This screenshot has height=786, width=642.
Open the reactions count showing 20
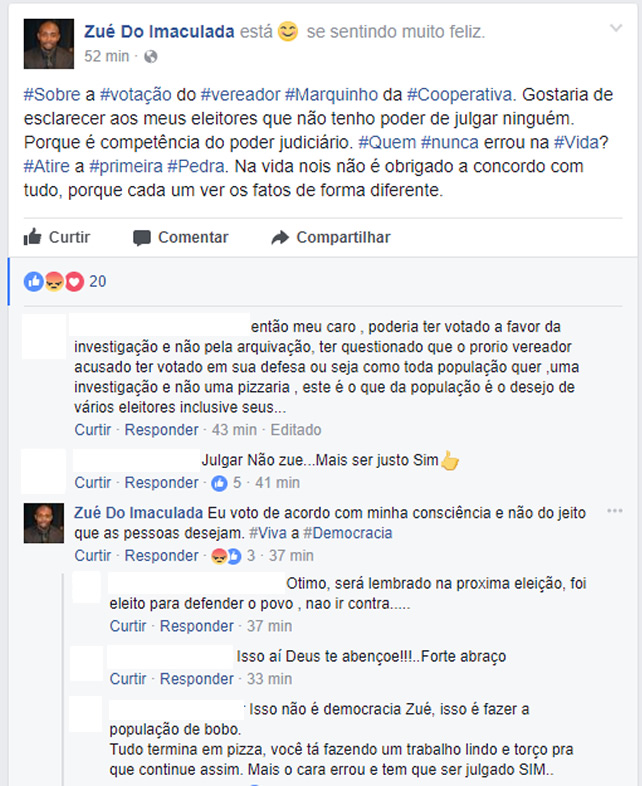[98, 282]
